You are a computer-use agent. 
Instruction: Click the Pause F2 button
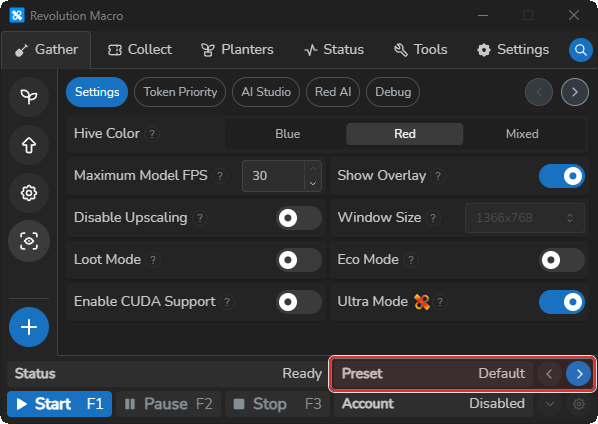pos(169,404)
